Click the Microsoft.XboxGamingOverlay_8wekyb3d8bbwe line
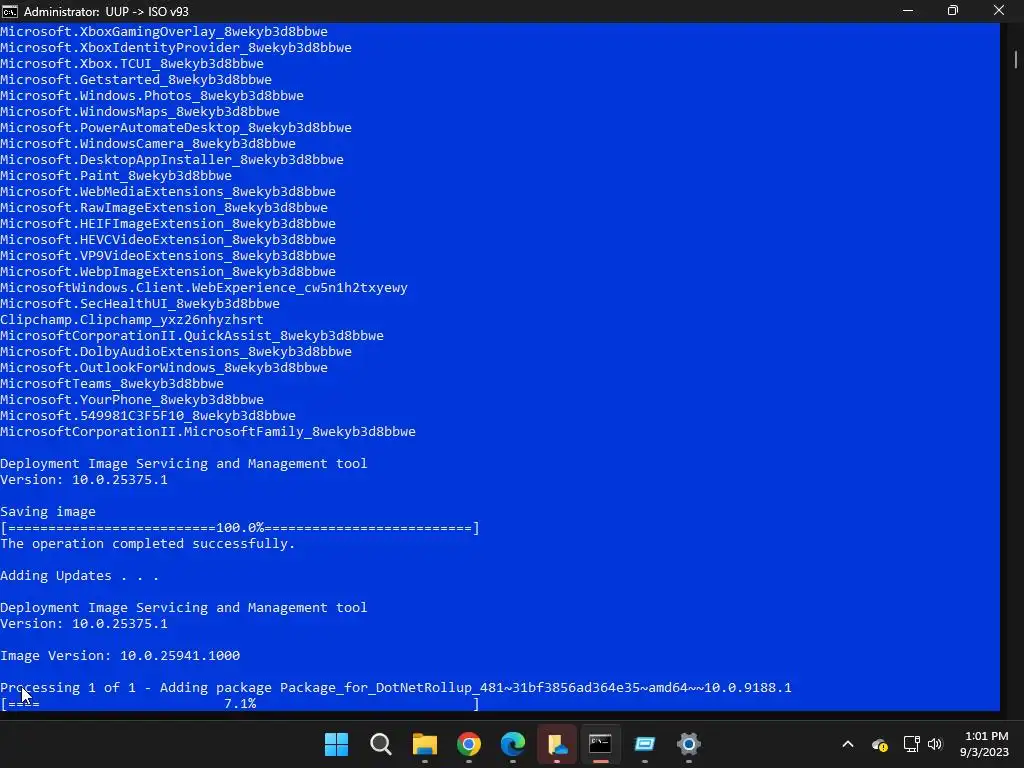The image size is (1024, 768). click(x=164, y=31)
